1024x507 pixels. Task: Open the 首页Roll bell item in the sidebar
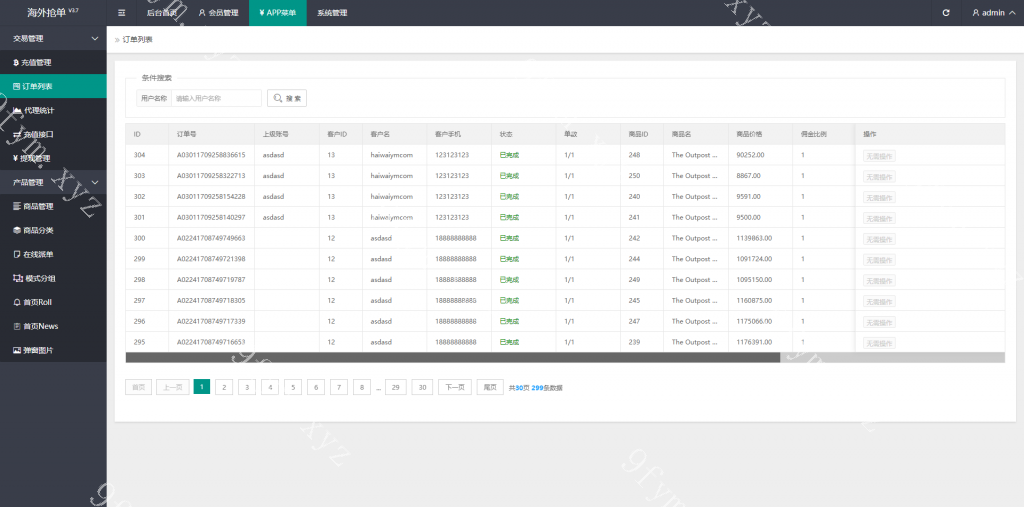[53, 303]
